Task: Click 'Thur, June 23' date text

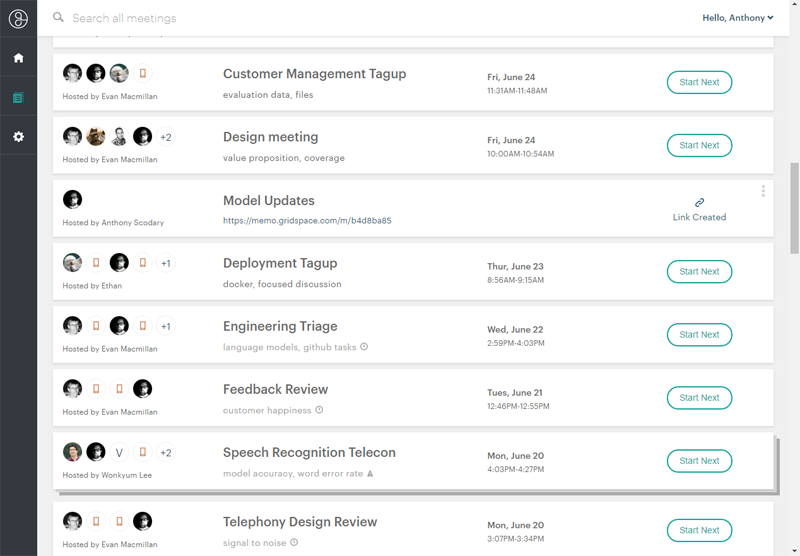Action: 515,266
